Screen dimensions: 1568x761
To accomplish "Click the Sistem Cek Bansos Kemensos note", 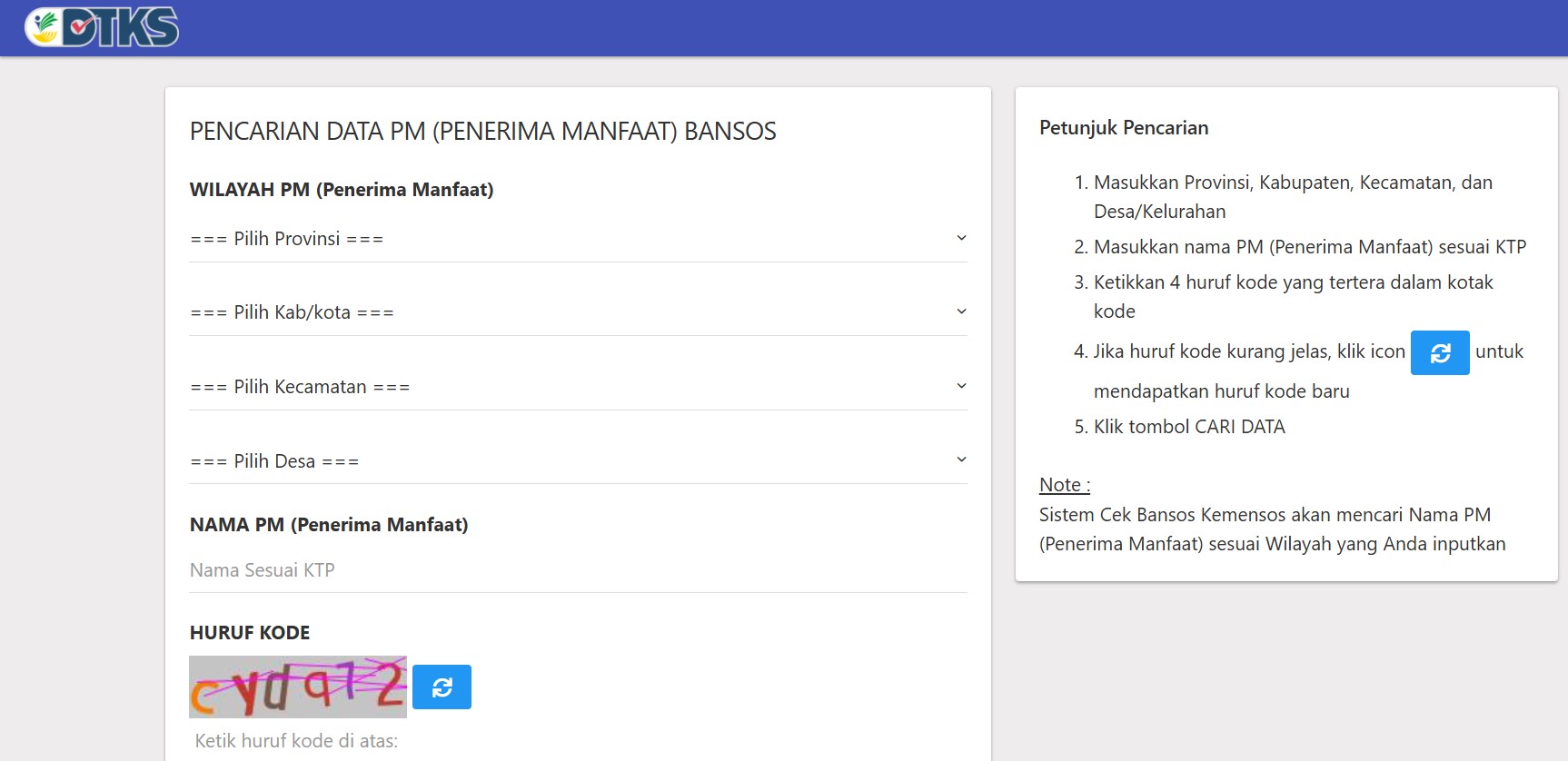I will coord(1272,529).
